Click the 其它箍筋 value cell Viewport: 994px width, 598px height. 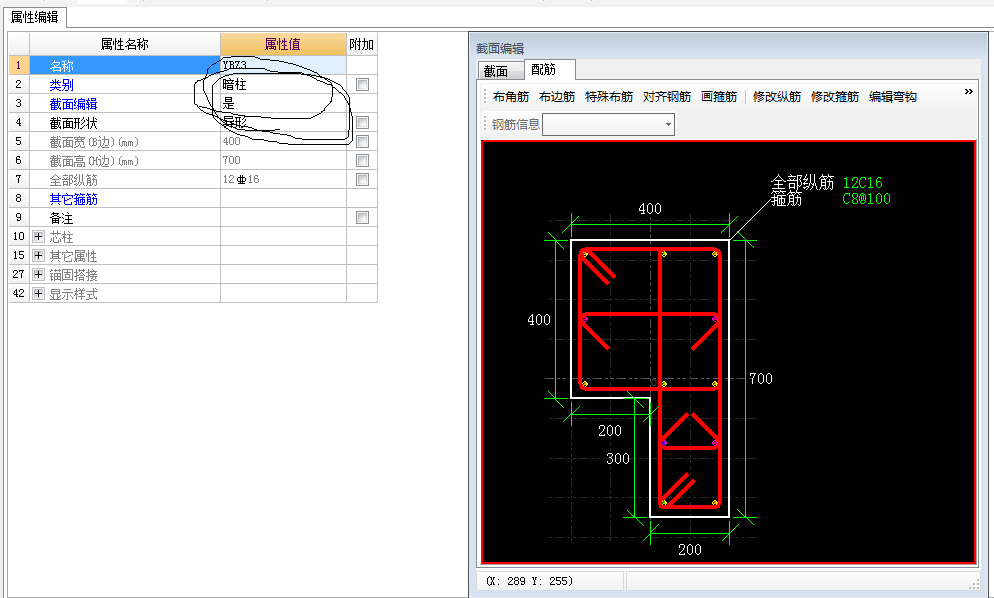tap(283, 198)
